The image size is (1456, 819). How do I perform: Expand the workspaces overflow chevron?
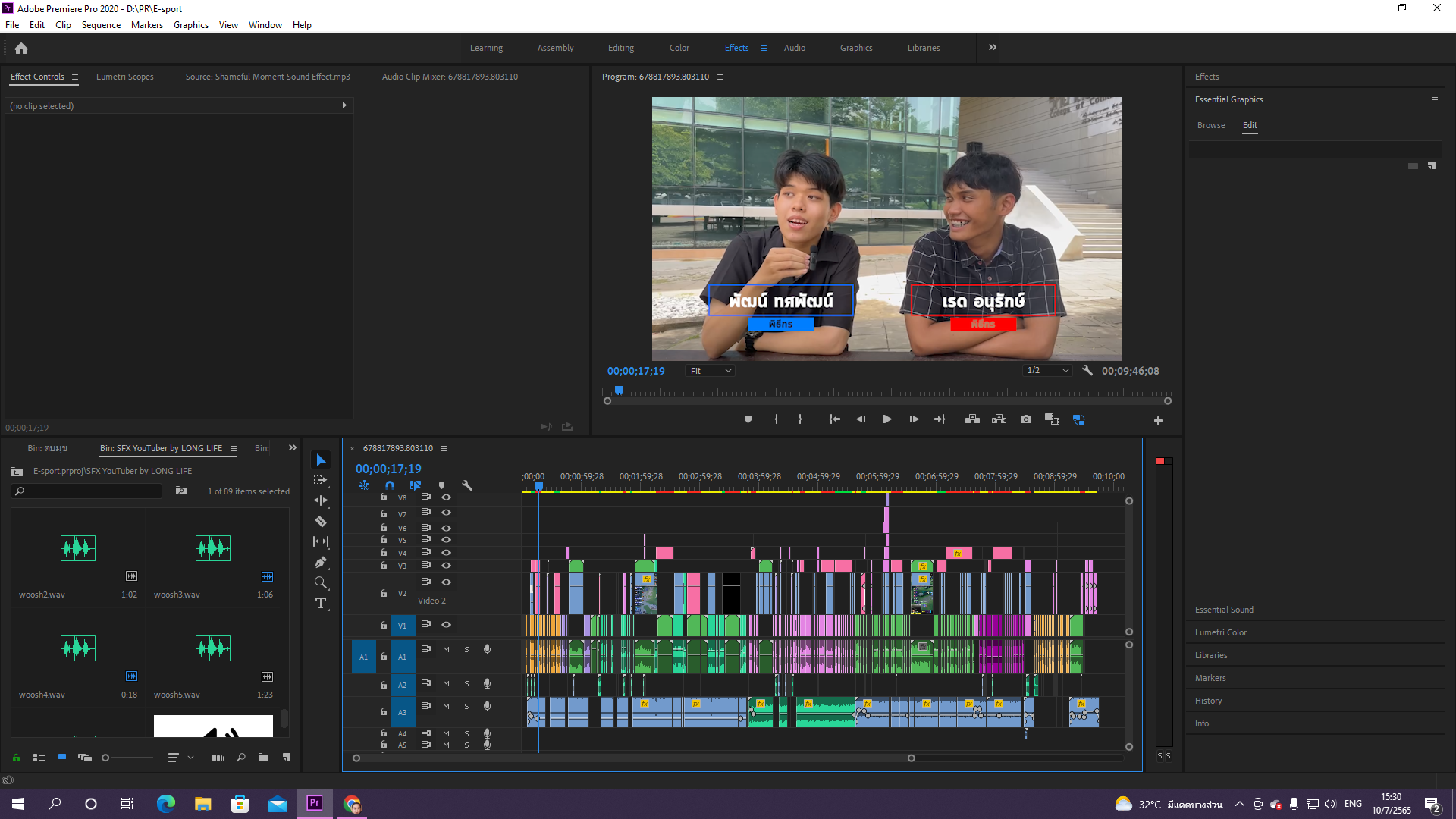(993, 48)
